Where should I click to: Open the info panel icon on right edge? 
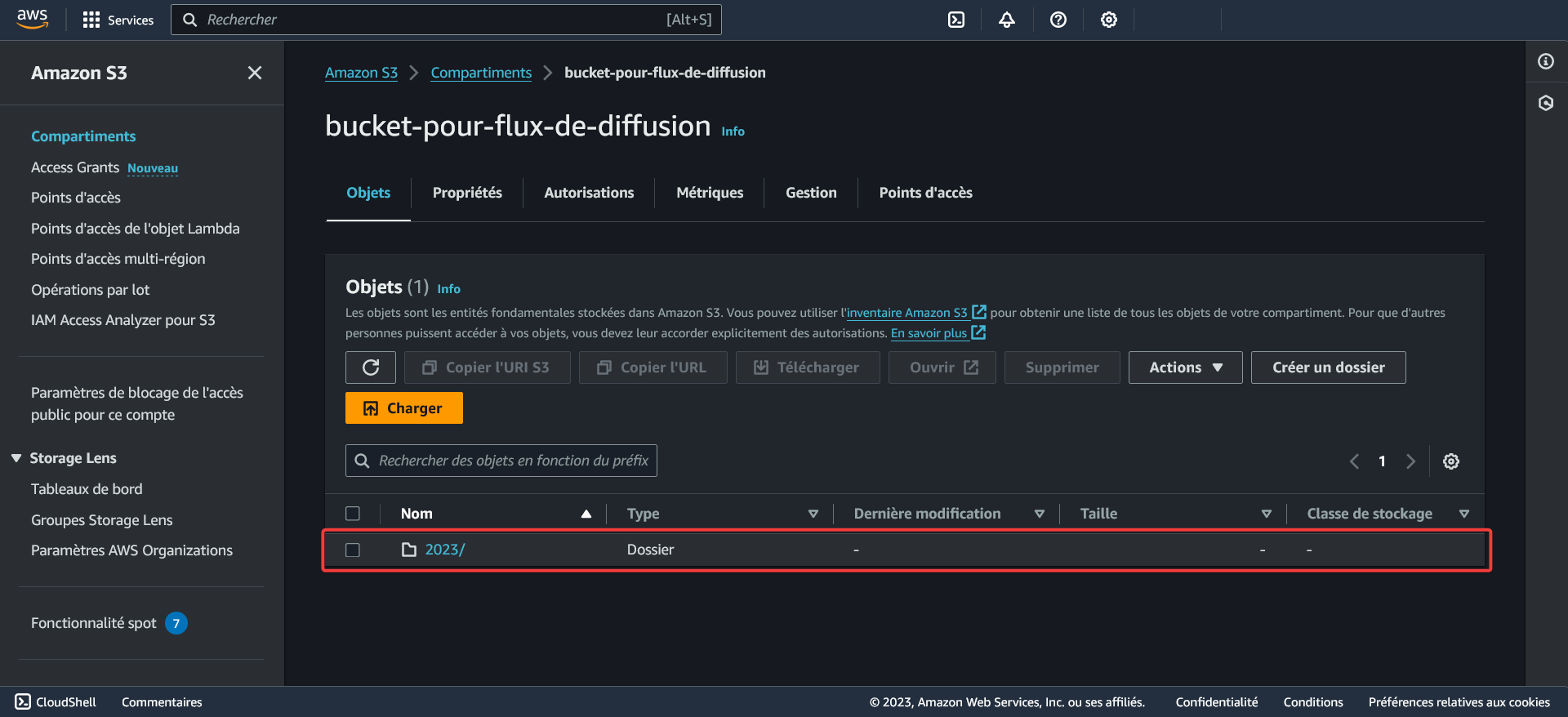(1546, 61)
